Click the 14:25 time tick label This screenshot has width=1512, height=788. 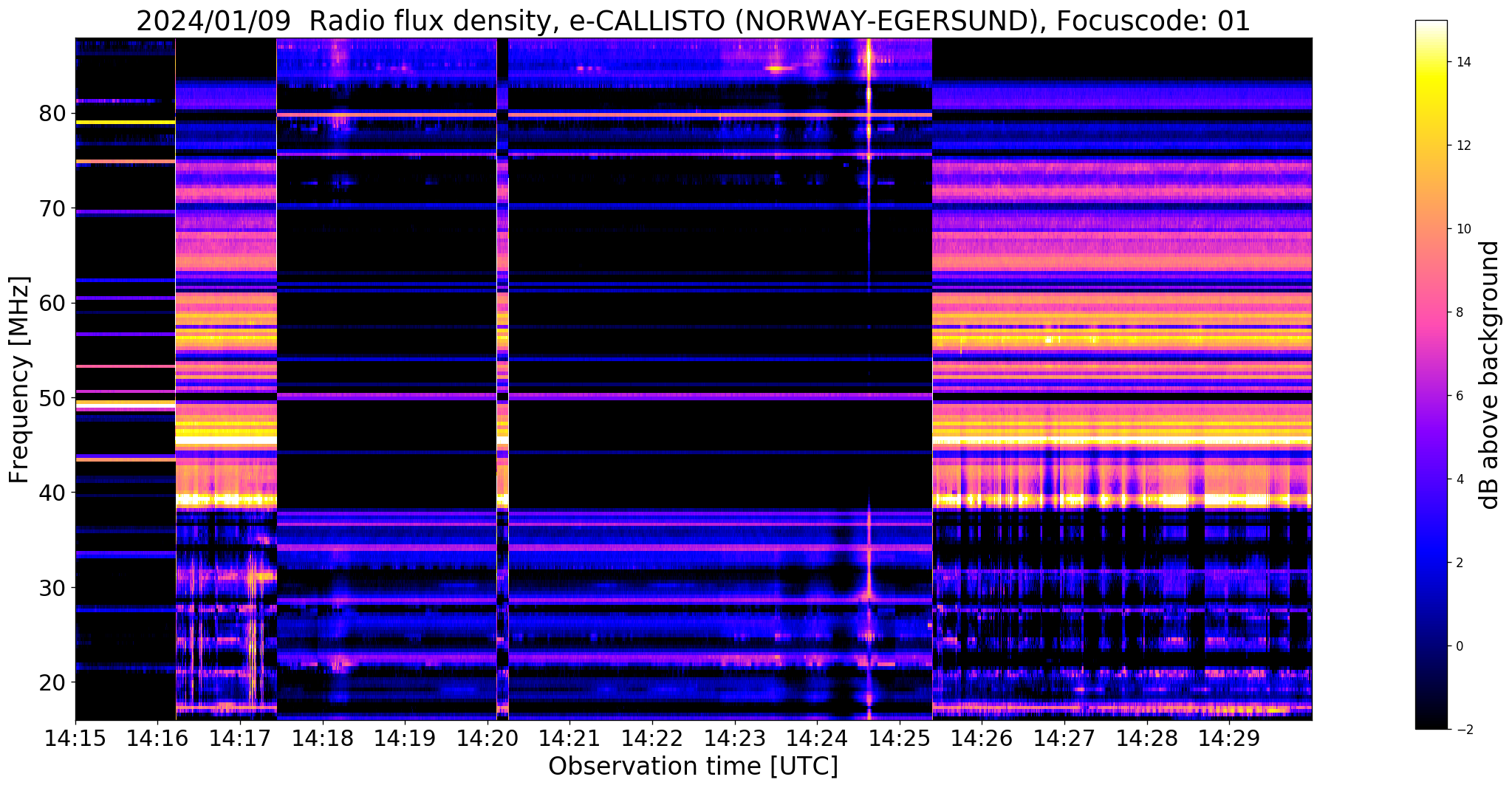900,738
